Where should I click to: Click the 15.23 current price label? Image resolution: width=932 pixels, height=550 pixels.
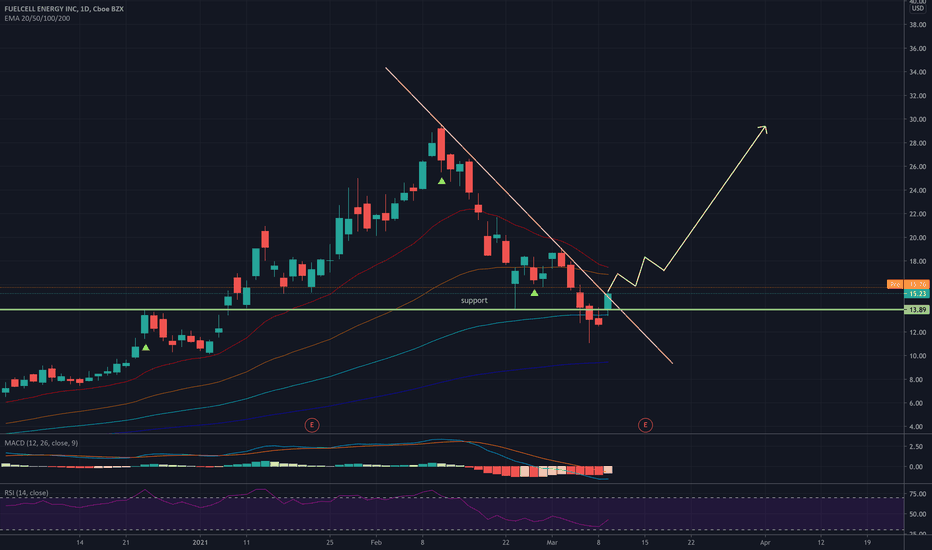(x=917, y=294)
